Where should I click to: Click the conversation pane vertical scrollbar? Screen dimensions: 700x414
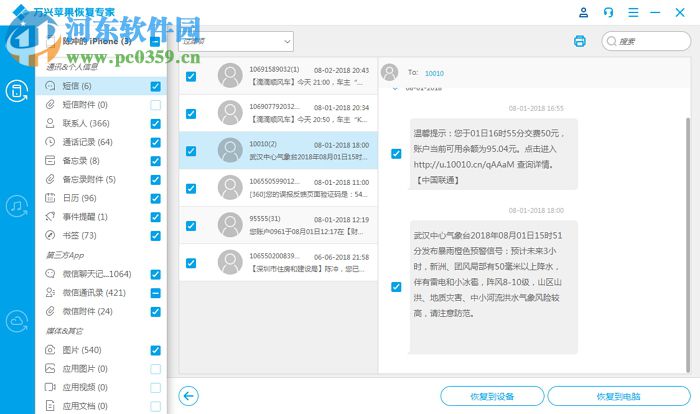[688, 245]
